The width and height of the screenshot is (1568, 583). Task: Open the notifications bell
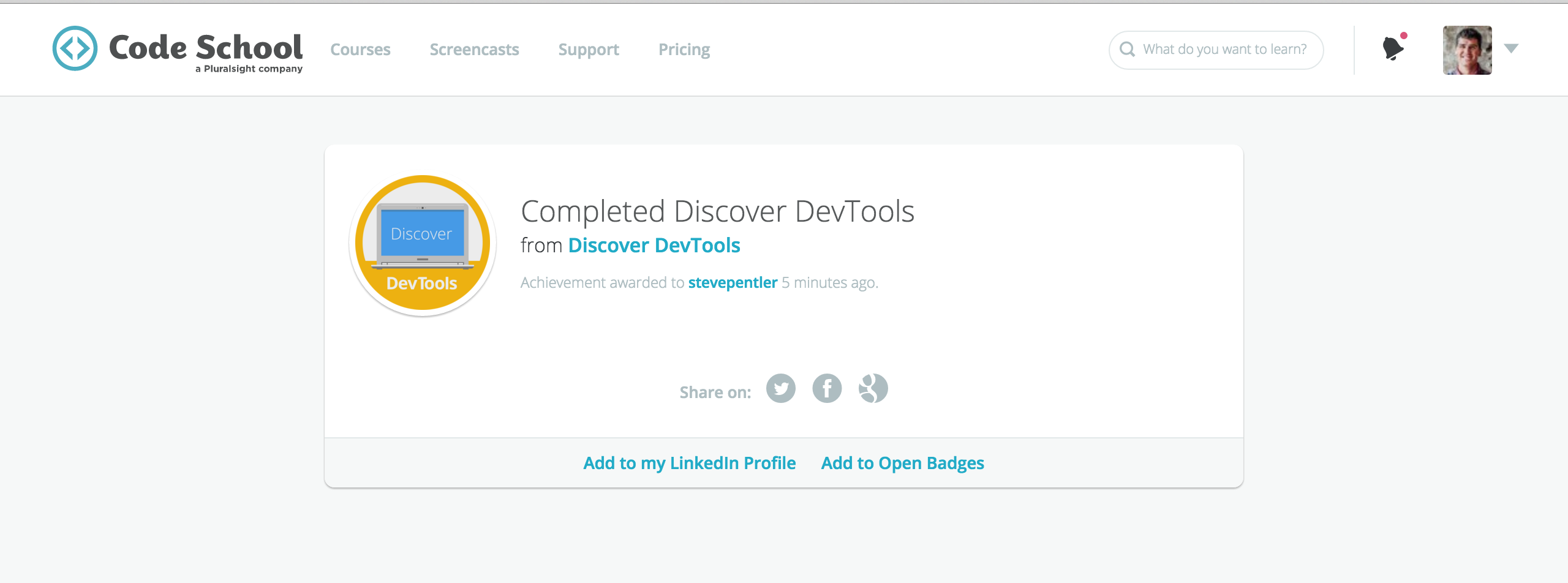click(1393, 47)
